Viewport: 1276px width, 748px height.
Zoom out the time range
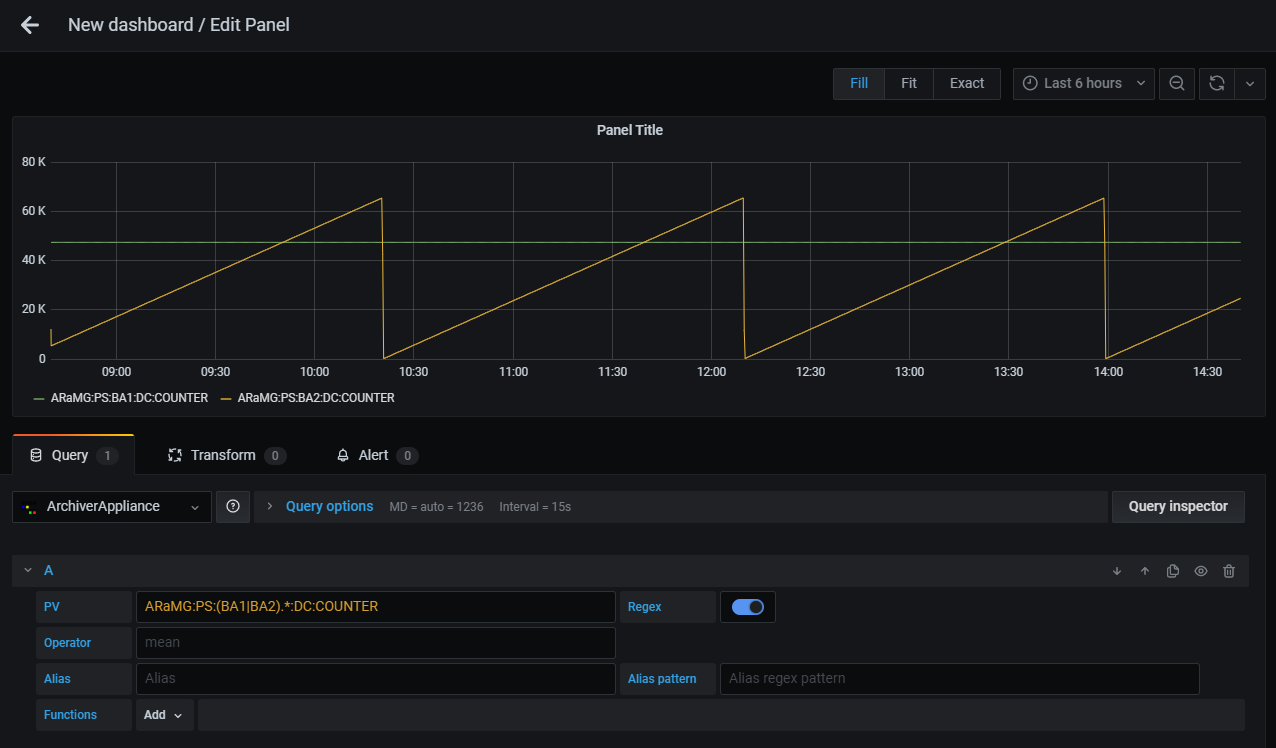tap(1177, 83)
